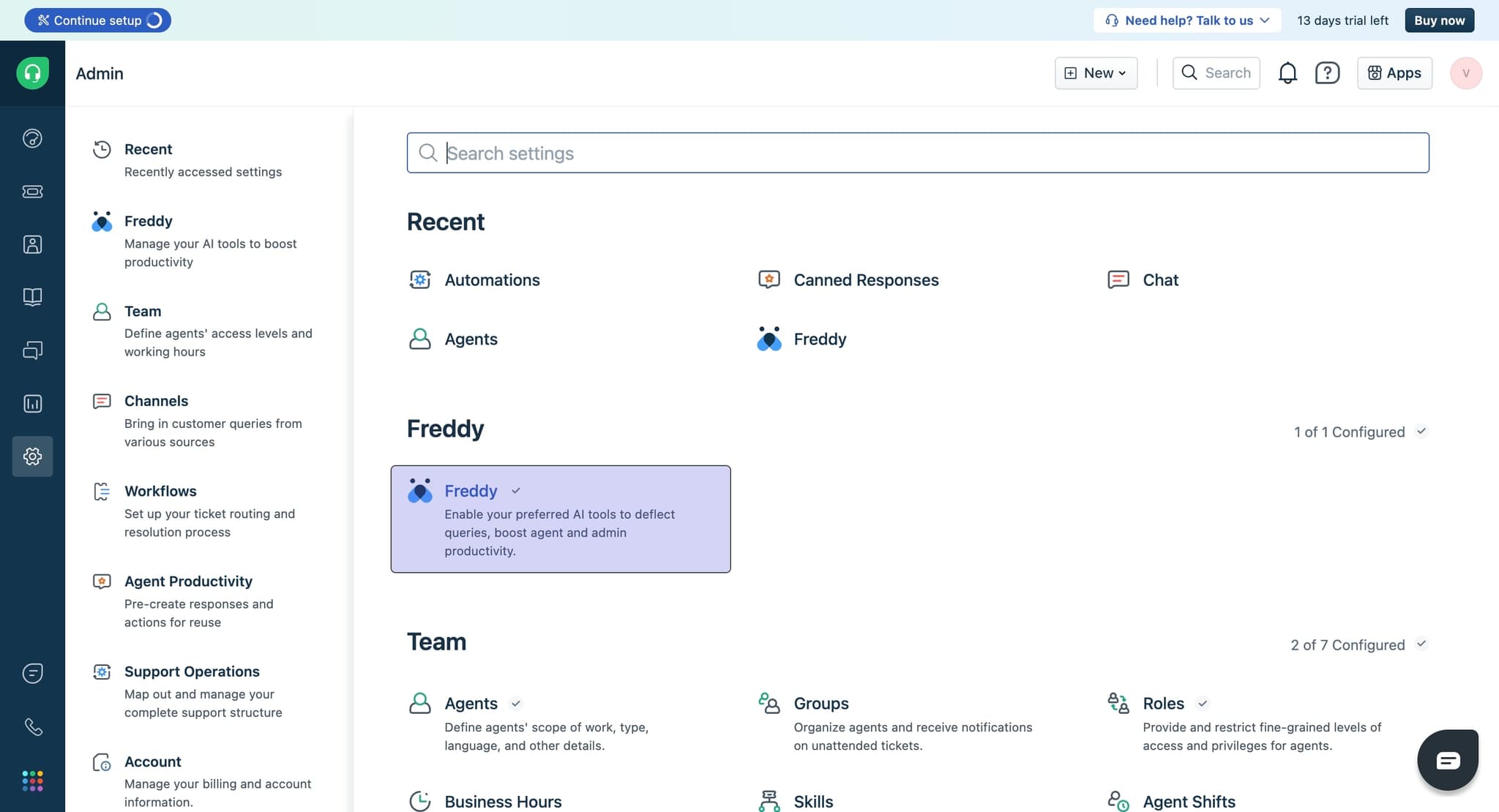This screenshot has height=812, width=1499.
Task: Open Canned Responses from Recent
Action: (866, 279)
